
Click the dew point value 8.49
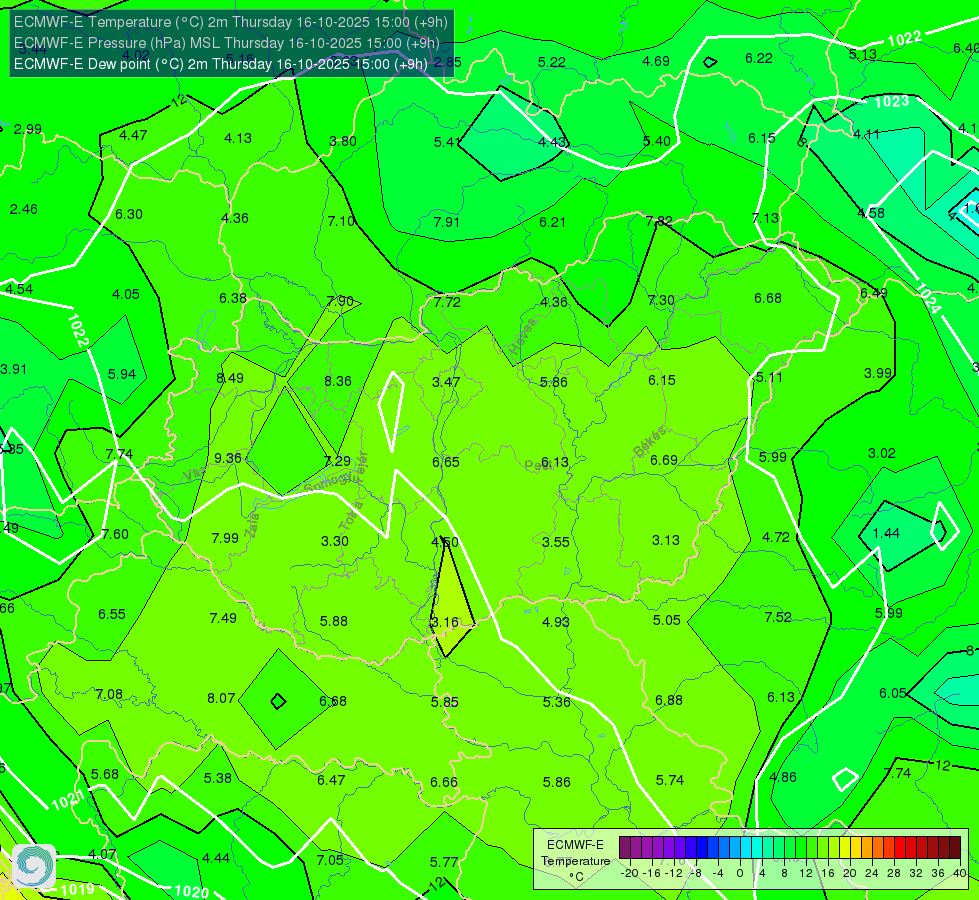tap(230, 378)
